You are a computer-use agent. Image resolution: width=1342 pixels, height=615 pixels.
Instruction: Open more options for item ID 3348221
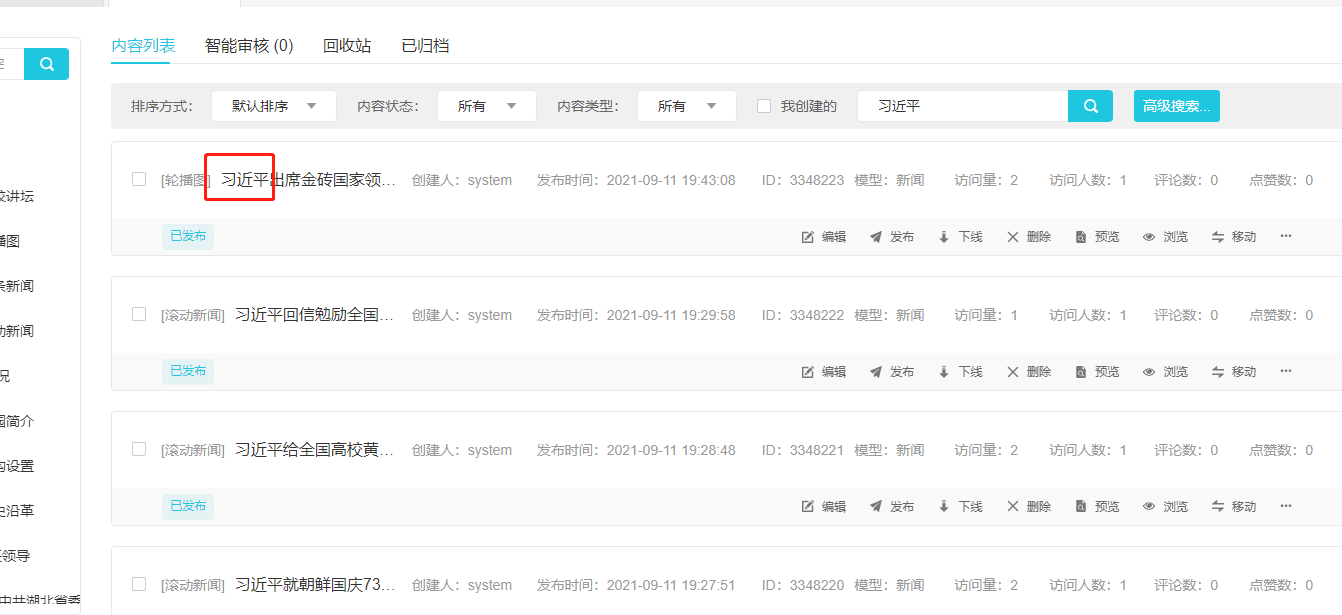[x=1286, y=507]
